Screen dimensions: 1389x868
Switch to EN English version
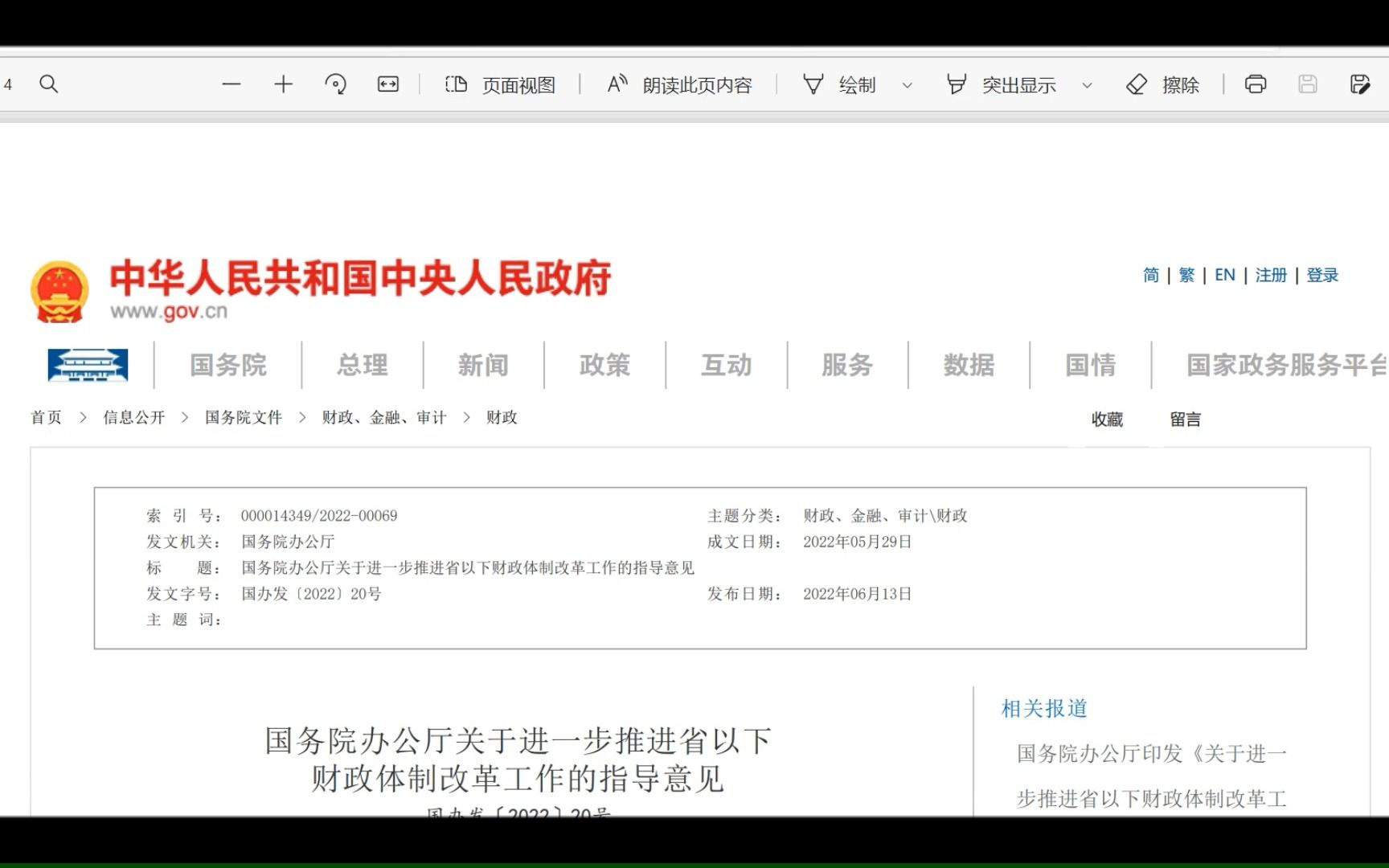click(1225, 275)
